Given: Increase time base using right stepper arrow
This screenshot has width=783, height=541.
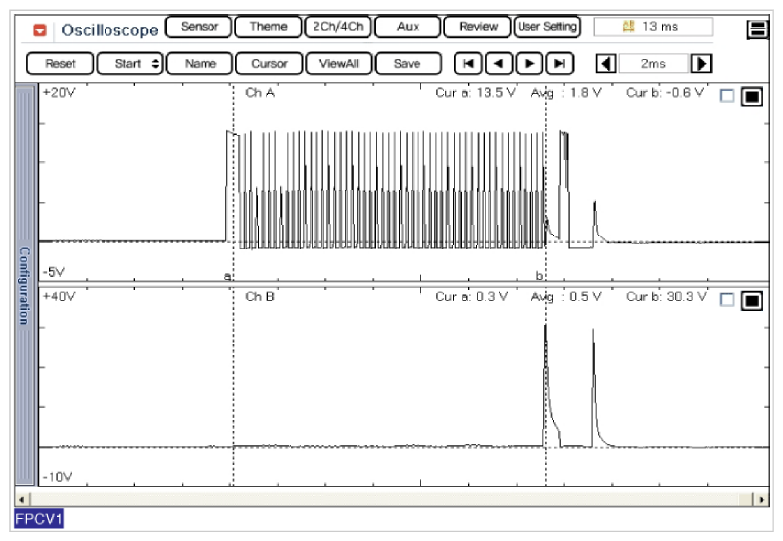Looking at the screenshot, I should (702, 64).
